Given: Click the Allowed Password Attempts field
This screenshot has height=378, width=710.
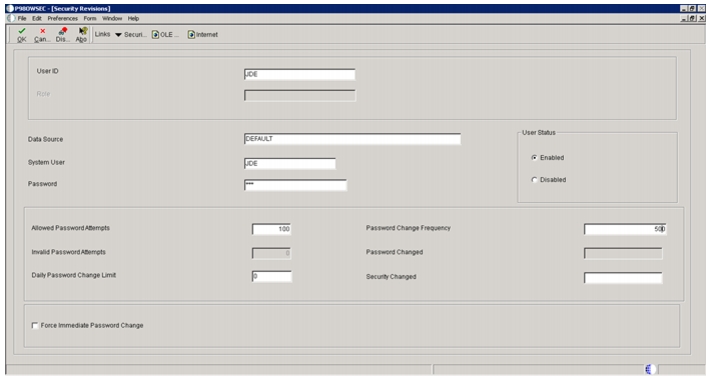Looking at the screenshot, I should (x=271, y=229).
